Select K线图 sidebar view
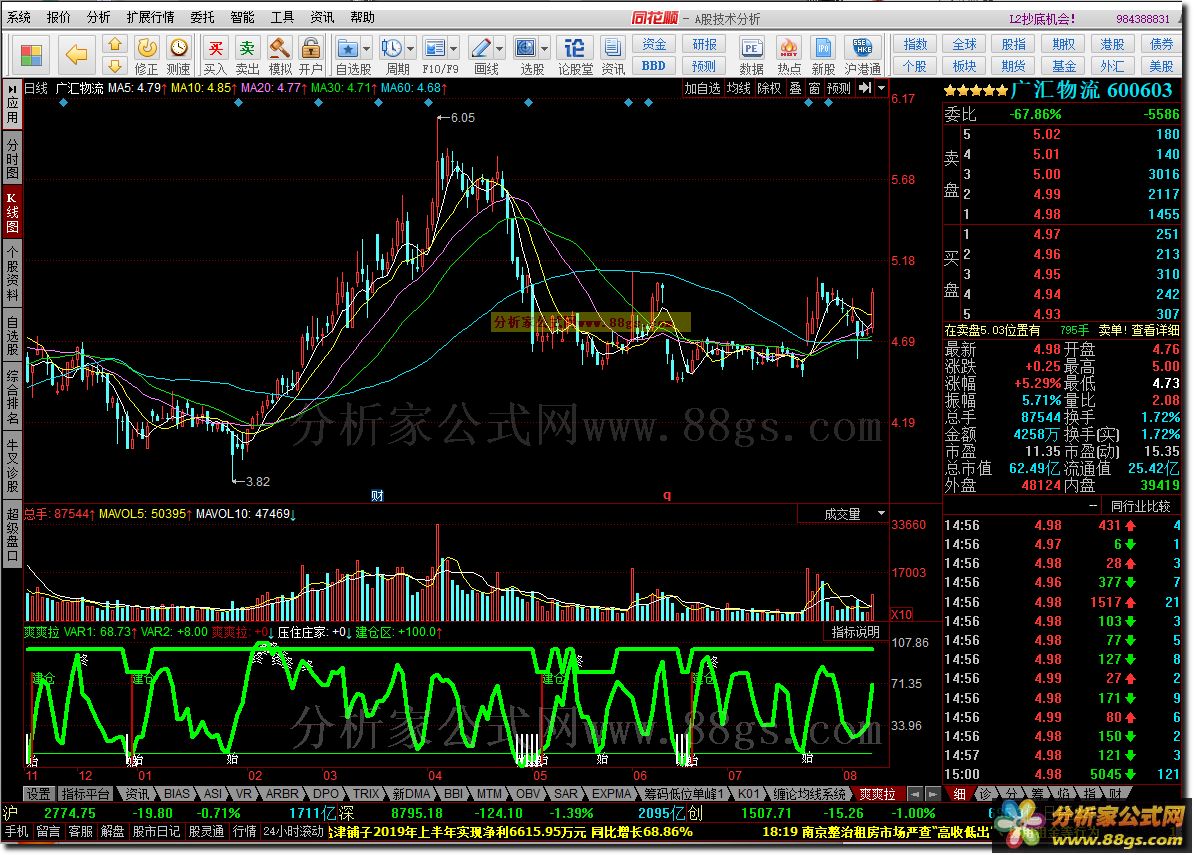 click(12, 212)
